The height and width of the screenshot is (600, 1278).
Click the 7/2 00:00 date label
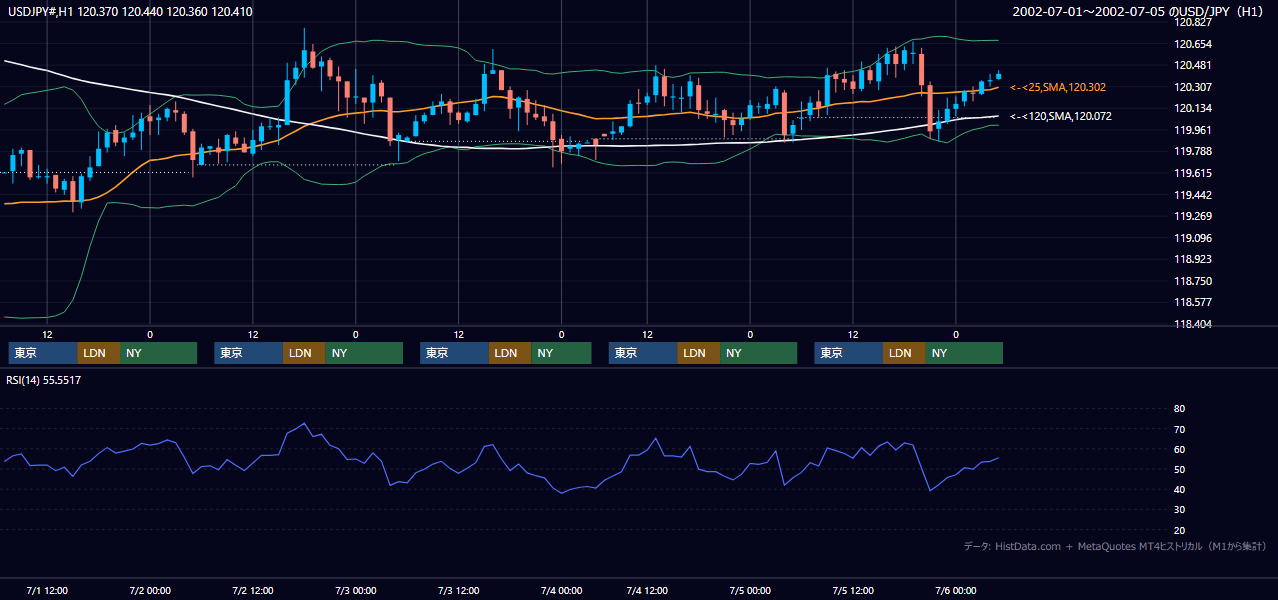(150, 590)
